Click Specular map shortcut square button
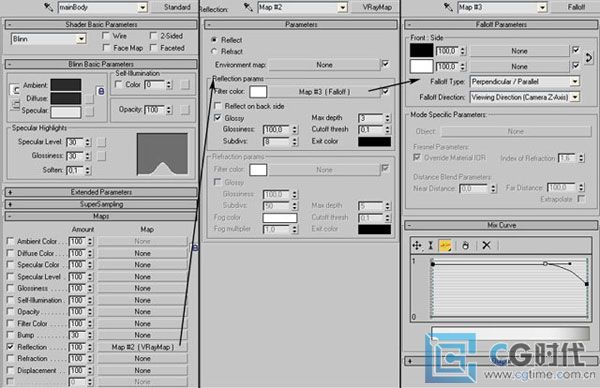Image resolution: width=600 pixels, height=388 pixels. pos(89,112)
